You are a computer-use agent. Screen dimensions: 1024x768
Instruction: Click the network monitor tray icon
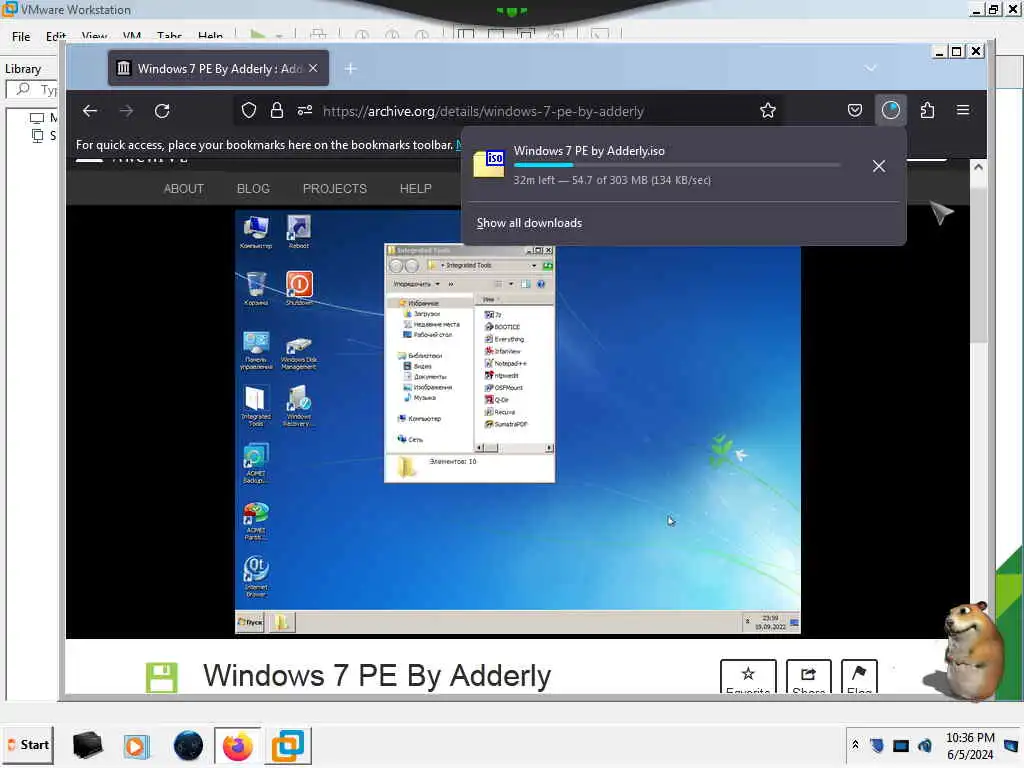click(901, 745)
